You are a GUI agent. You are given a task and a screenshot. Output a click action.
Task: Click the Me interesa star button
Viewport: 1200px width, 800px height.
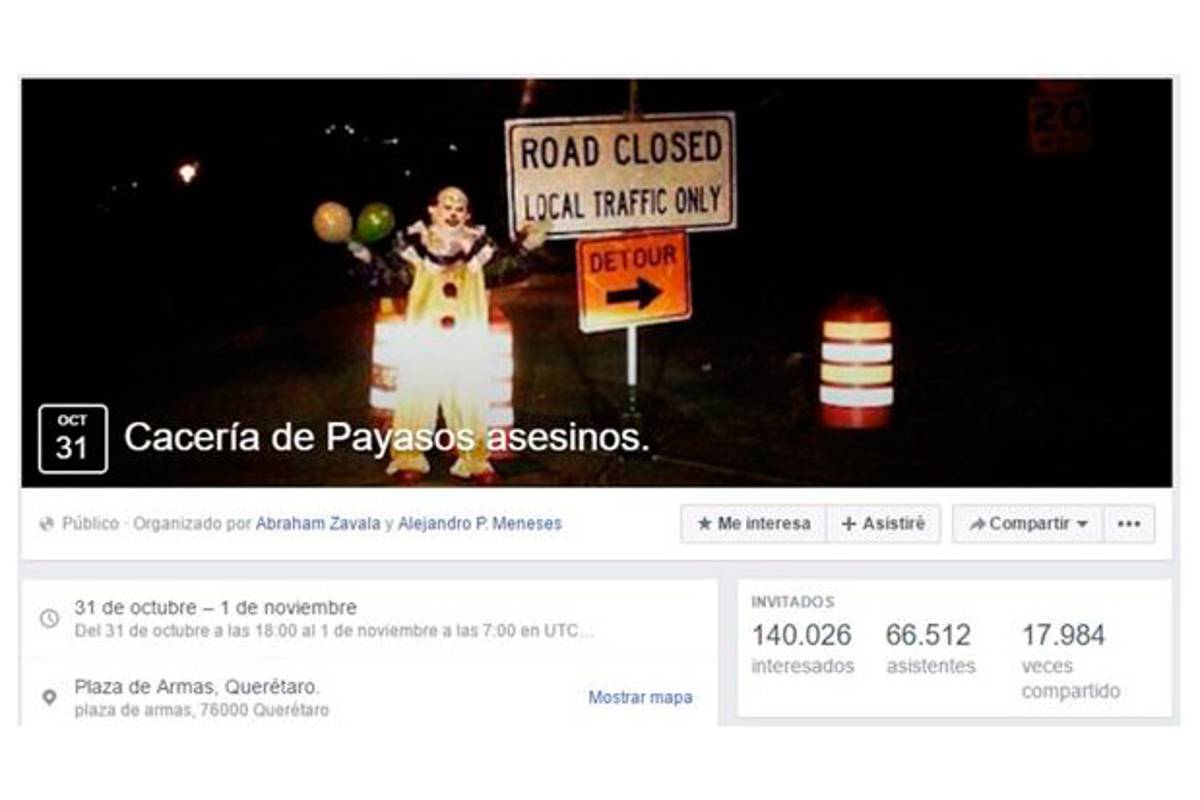click(x=754, y=524)
